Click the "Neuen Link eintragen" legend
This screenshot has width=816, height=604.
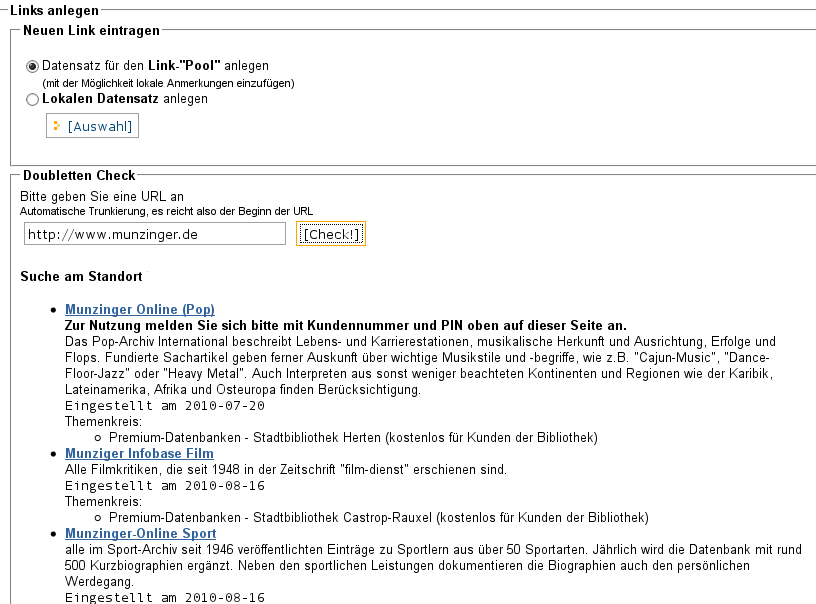tap(90, 32)
